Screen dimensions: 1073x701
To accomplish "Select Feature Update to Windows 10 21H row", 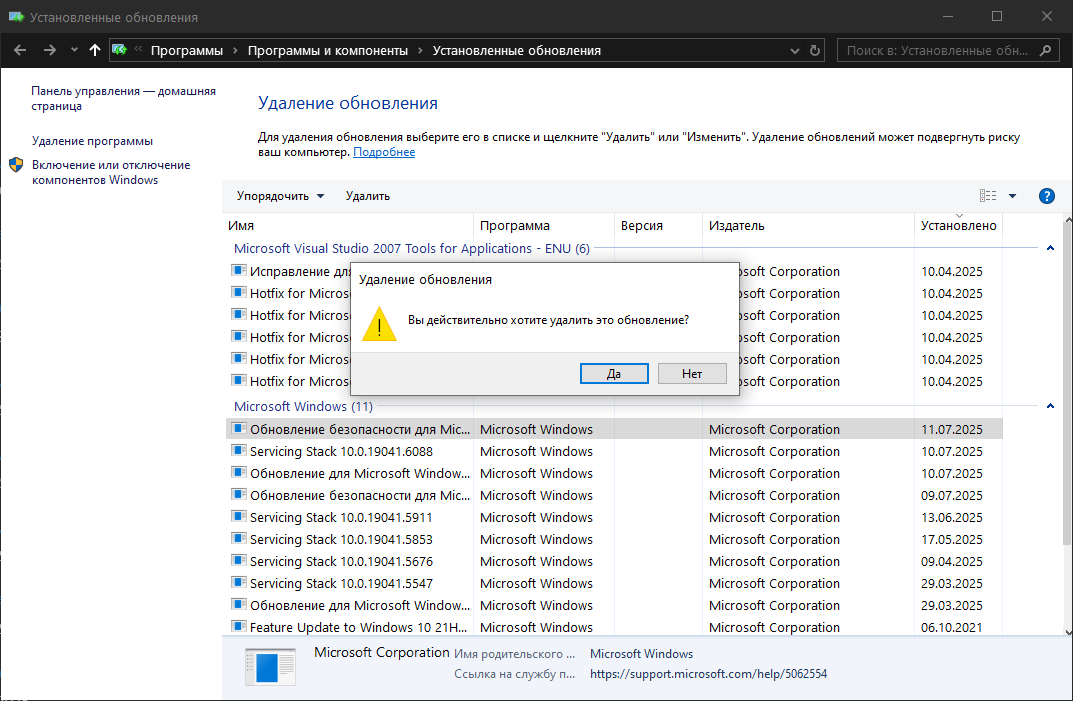I will coord(614,627).
